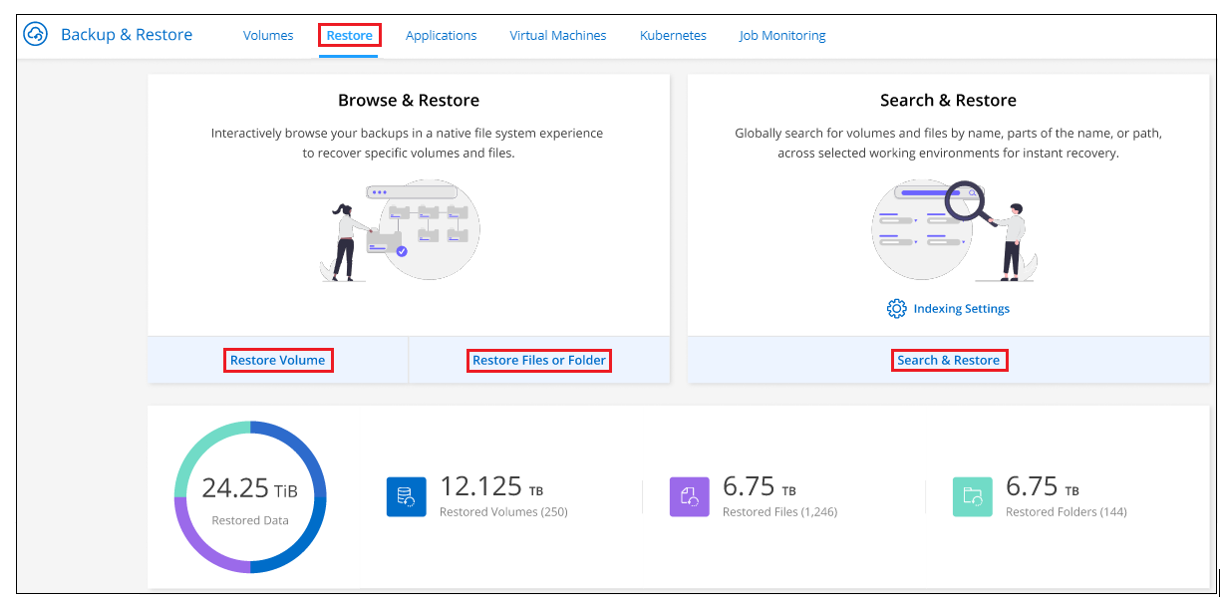Switch to the Applications tab
Screen dimensions: 1222x605
pos(441,35)
